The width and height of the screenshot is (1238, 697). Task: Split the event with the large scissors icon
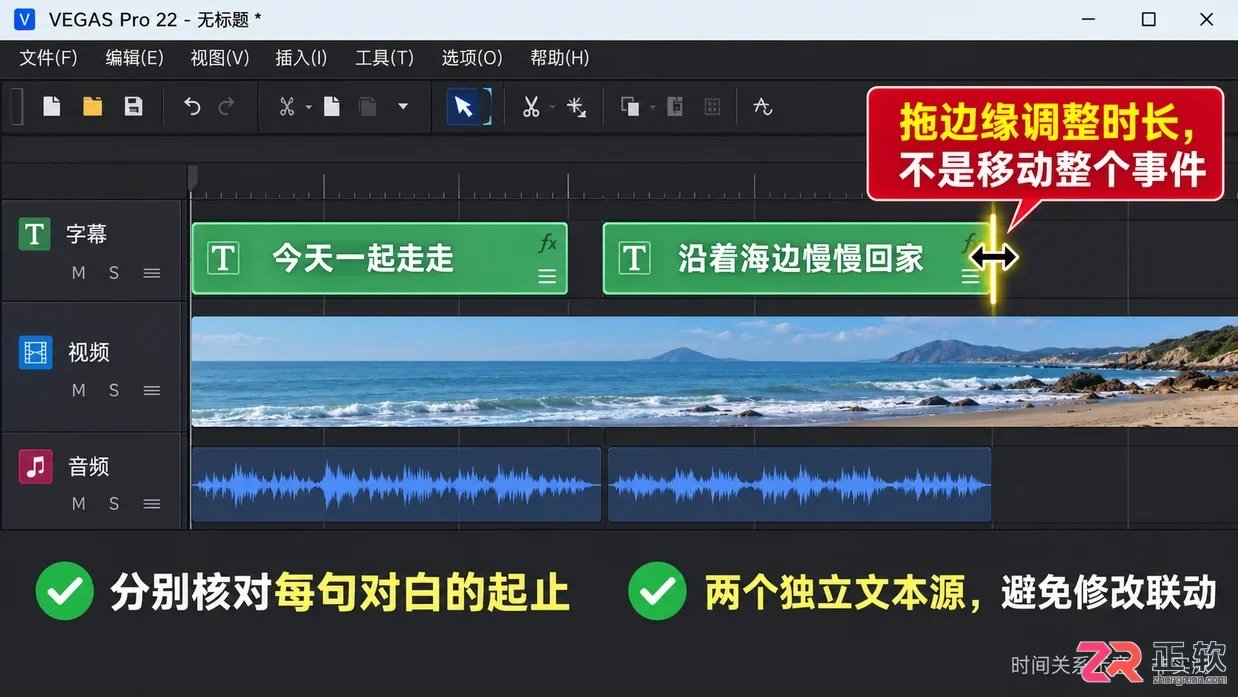[x=531, y=107]
